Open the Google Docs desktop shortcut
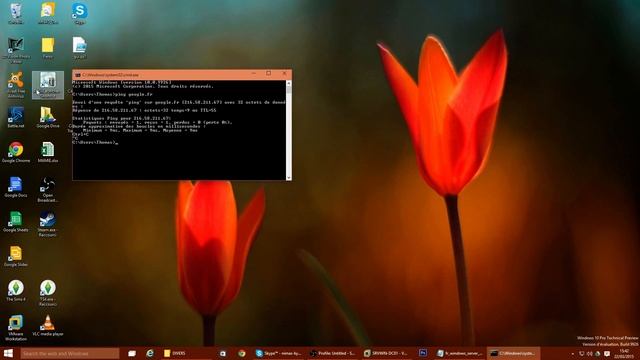Screen dimensions: 640x360 [x=16, y=187]
